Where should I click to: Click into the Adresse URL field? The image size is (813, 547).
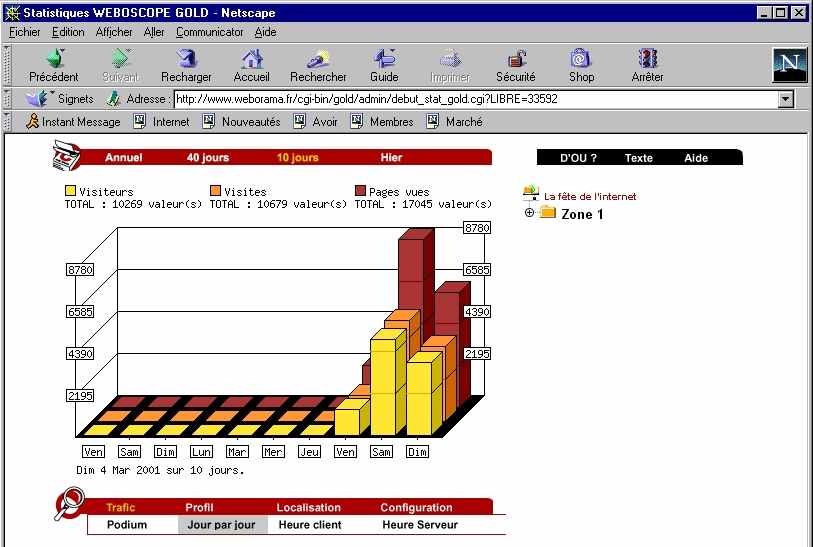(x=476, y=99)
